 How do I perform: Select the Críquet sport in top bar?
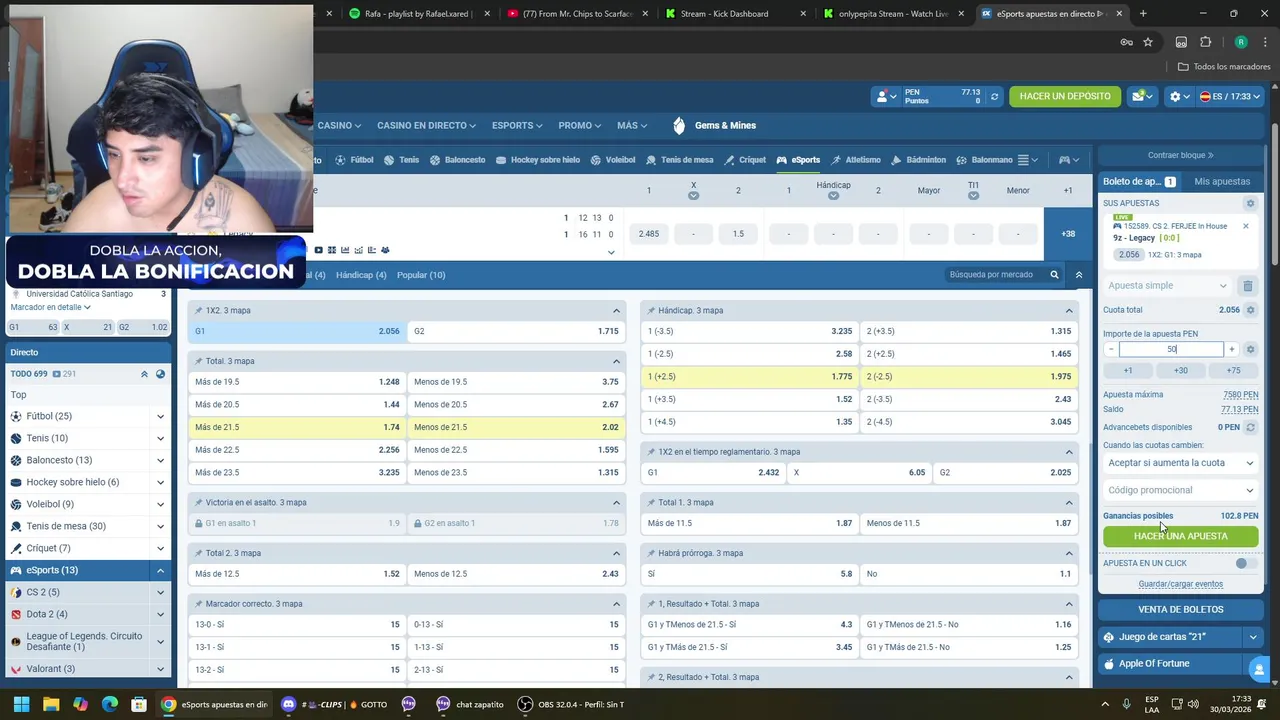[x=745, y=160]
